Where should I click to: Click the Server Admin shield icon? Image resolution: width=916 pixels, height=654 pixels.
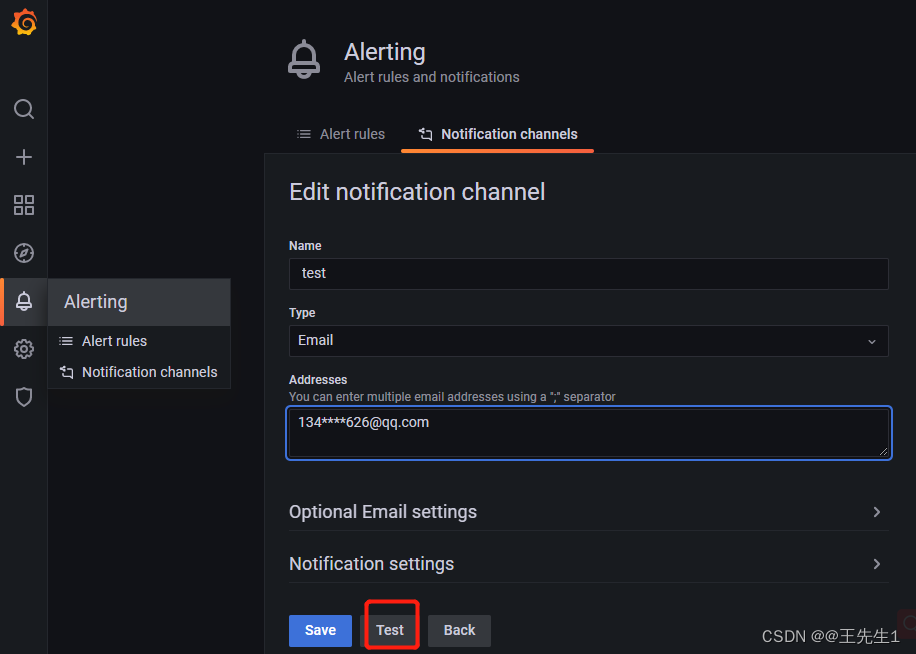23,397
